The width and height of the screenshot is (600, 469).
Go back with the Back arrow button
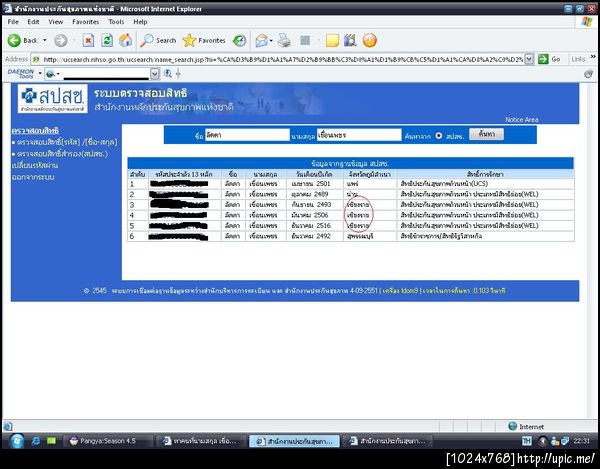[x=23, y=40]
